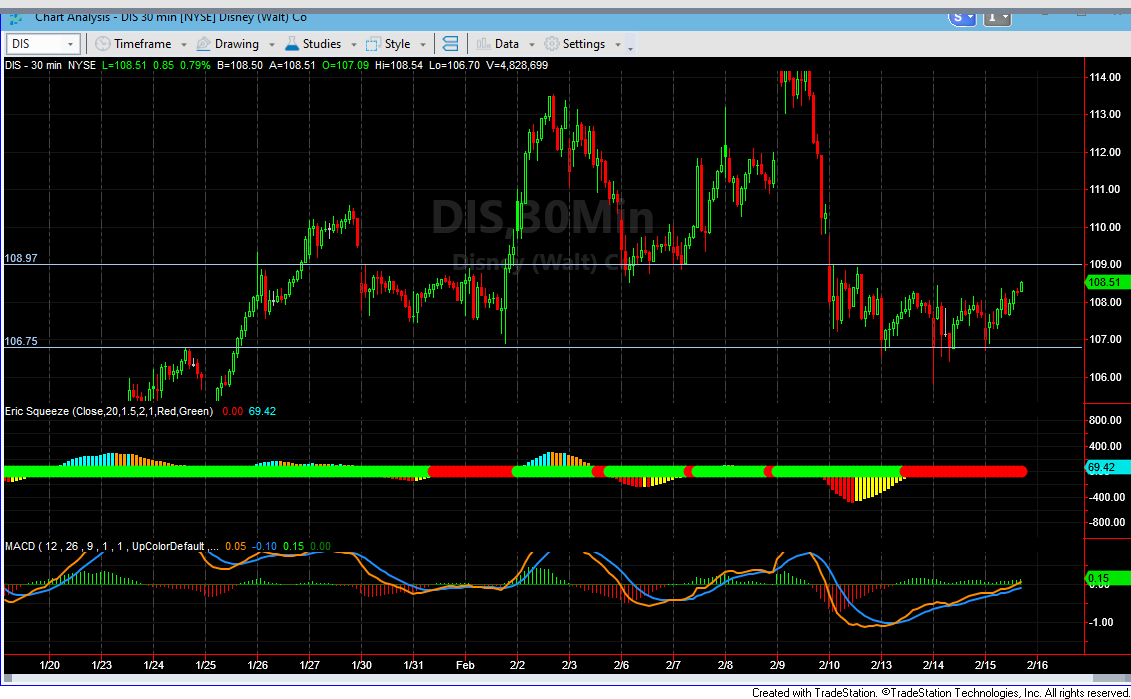Click the Feb label on the time axis
The height and width of the screenshot is (699, 1131).
[465, 665]
